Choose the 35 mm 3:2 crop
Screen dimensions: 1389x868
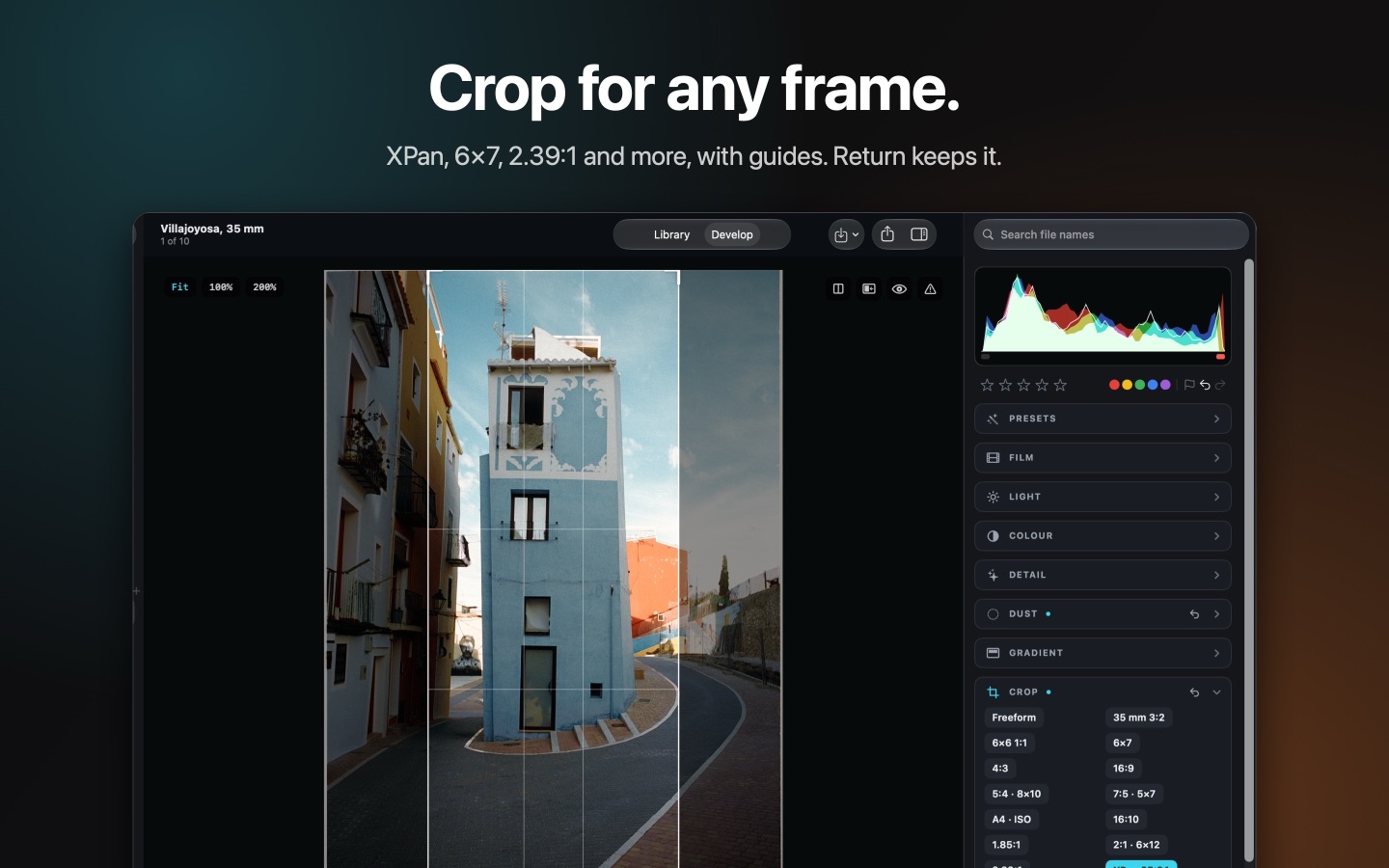[1138, 718]
